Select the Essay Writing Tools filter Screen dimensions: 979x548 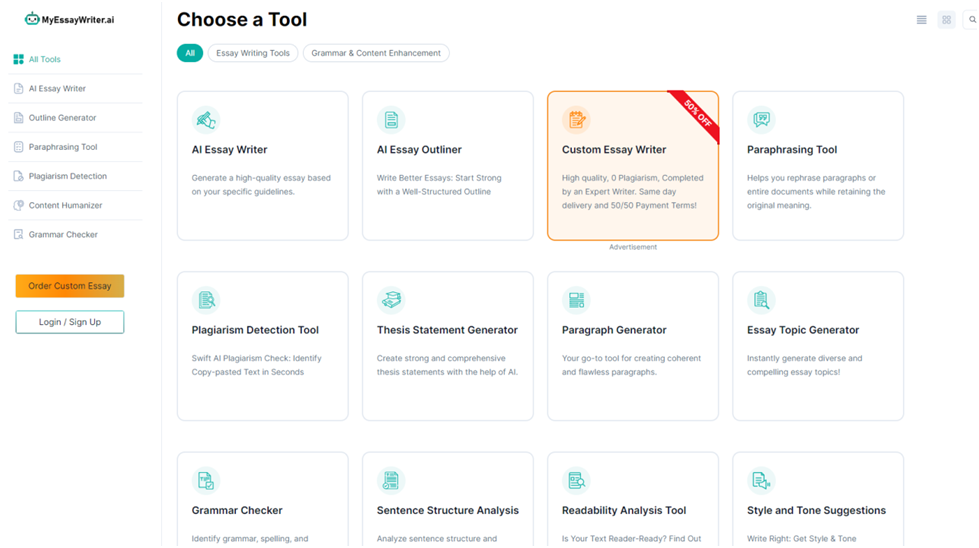253,53
